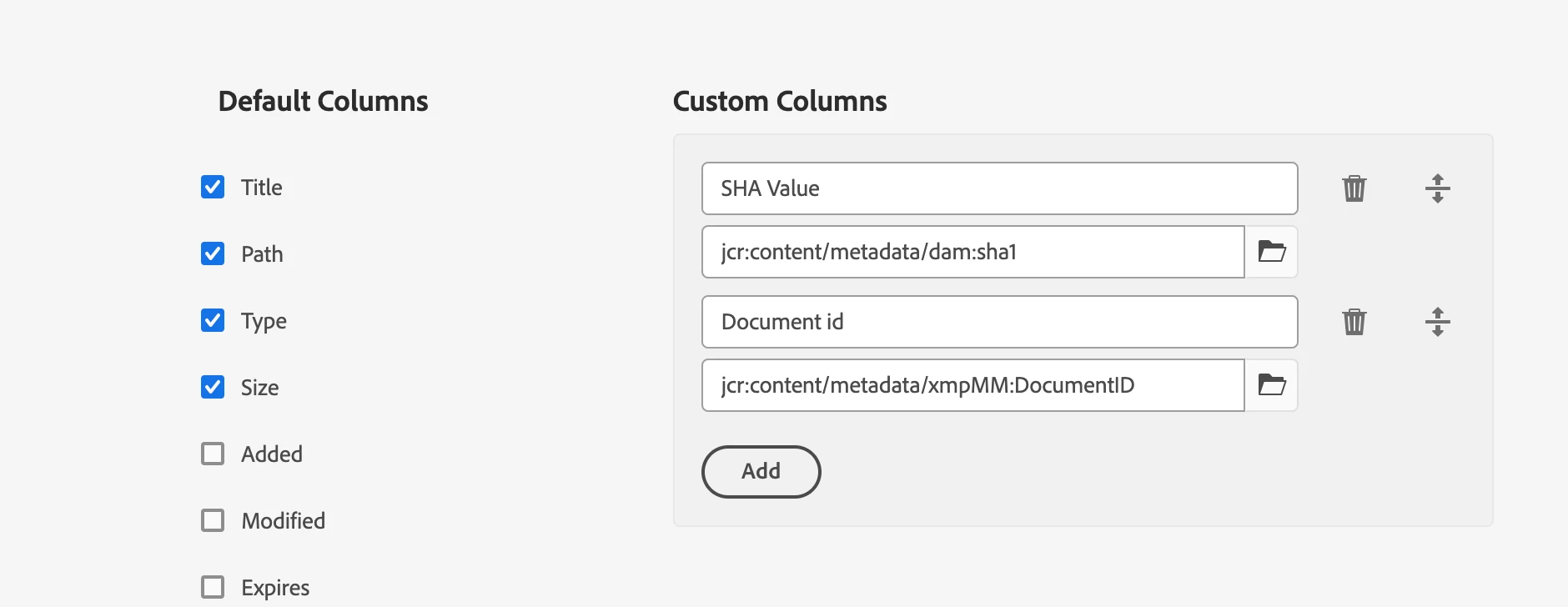1568x607 pixels.
Task: Check the Expires column checkbox
Action: pyautogui.click(x=213, y=587)
